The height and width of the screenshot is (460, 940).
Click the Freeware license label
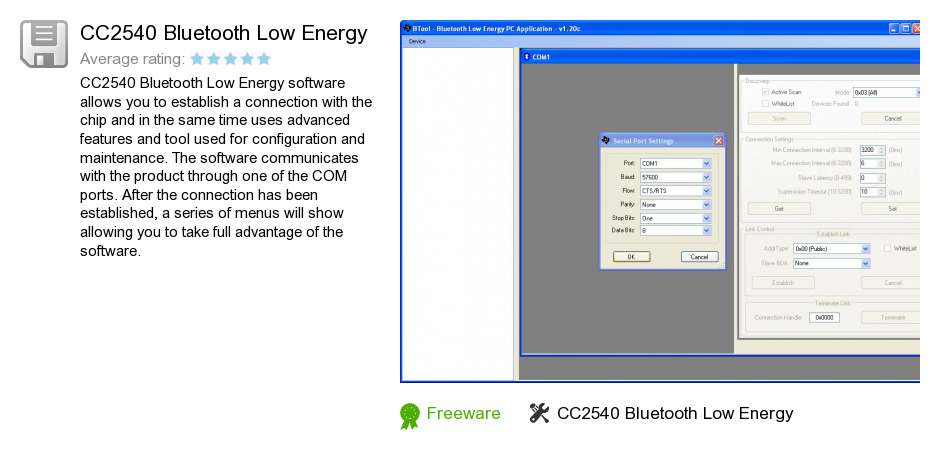coord(463,413)
